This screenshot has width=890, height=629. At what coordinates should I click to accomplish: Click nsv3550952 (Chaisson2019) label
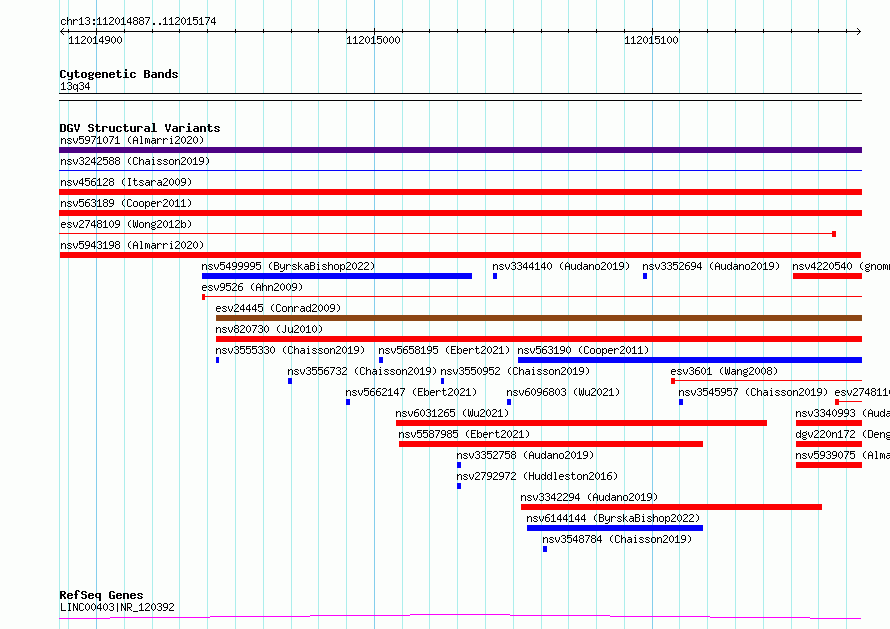515,371
